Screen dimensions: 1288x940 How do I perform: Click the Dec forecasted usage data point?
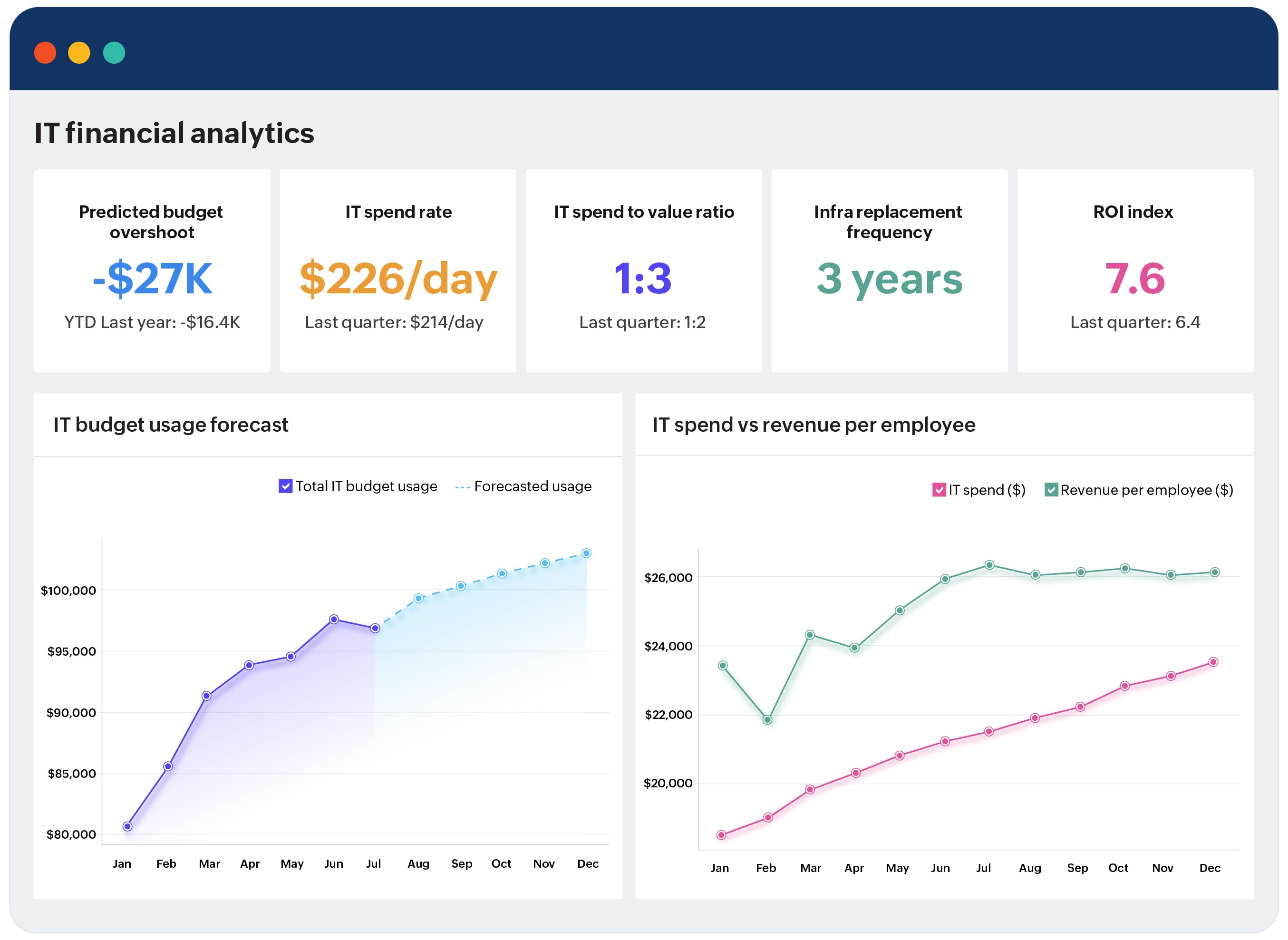point(586,553)
